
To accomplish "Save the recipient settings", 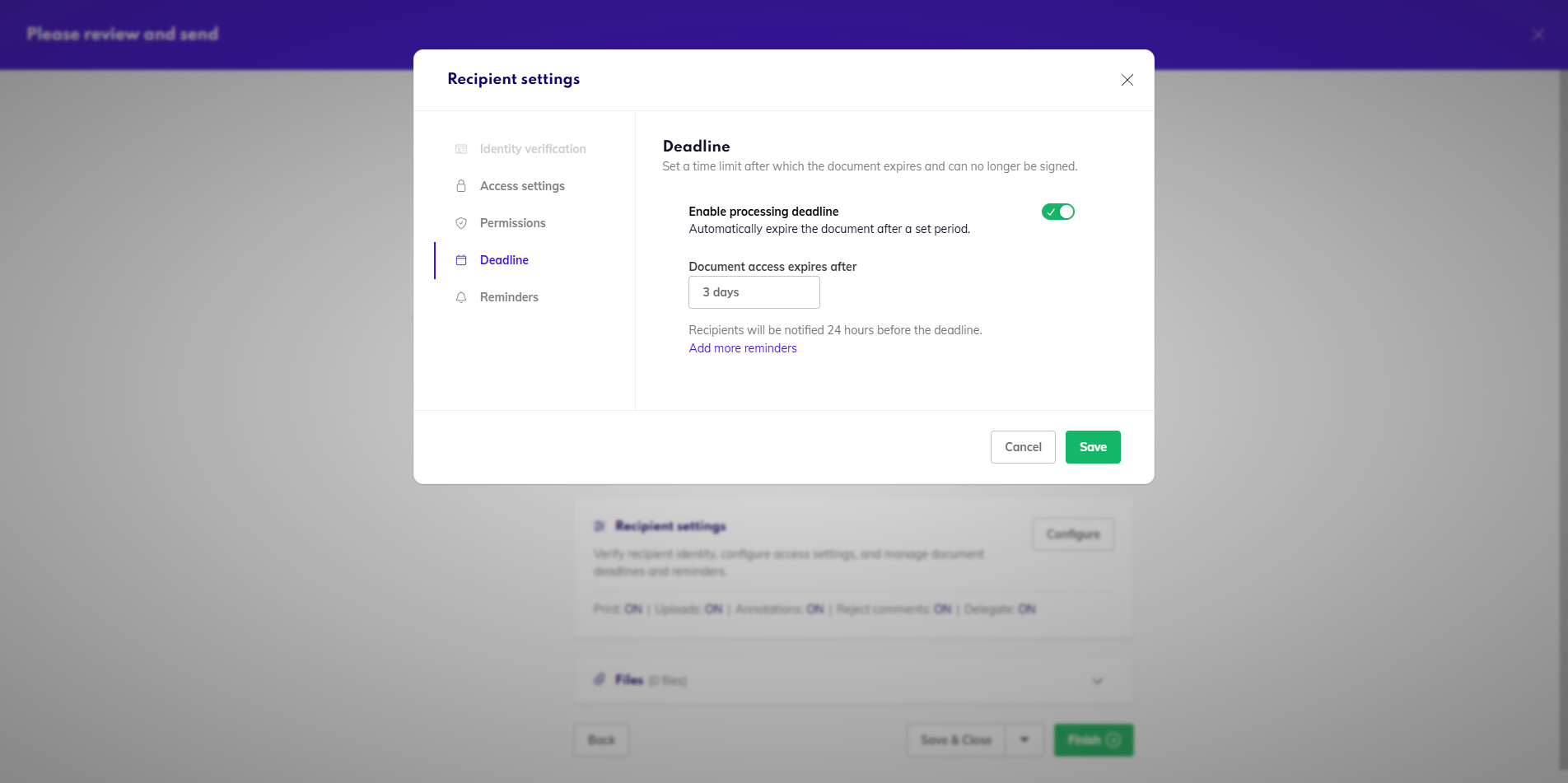I will click(x=1093, y=447).
